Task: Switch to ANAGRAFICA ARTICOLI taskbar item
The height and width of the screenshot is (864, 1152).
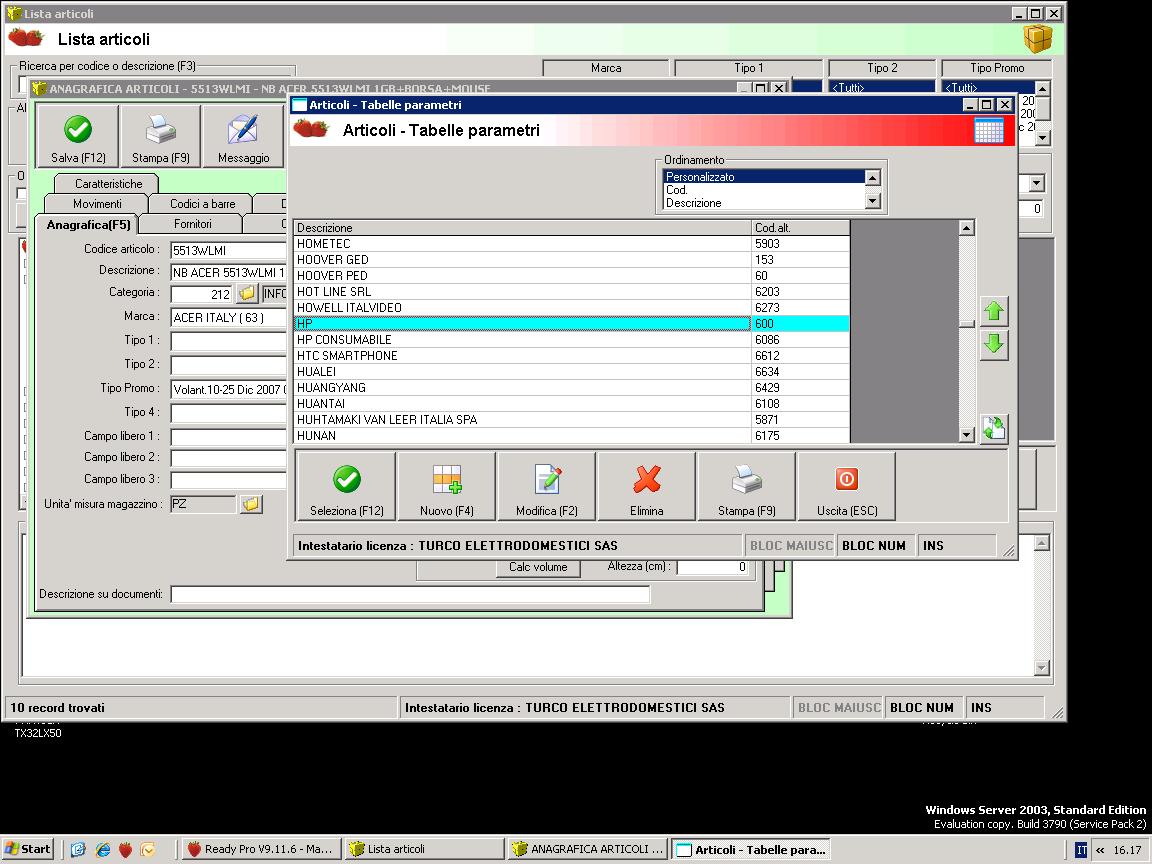Action: (x=588, y=849)
